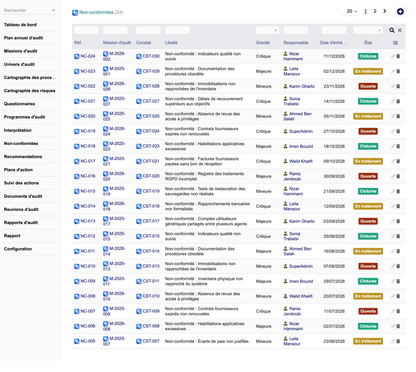Click date 27/10/2026 cell
The image size is (416, 372).
point(334,131)
